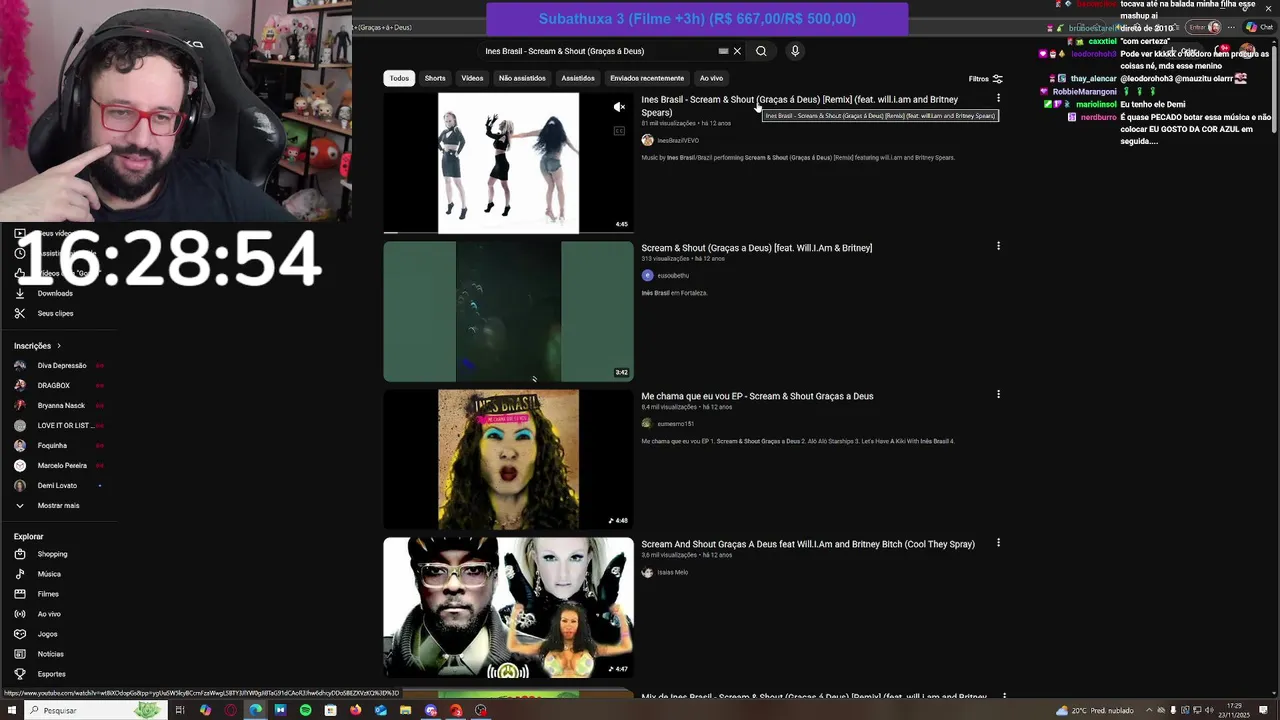Open Scream & Shout [feat. will.I.Am & Britney] title
This screenshot has height=720, width=1280.
756,248
